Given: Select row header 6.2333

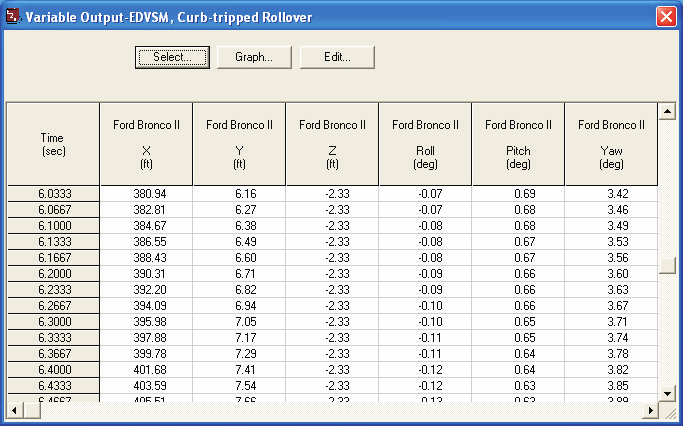Looking at the screenshot, I should coord(53,290).
